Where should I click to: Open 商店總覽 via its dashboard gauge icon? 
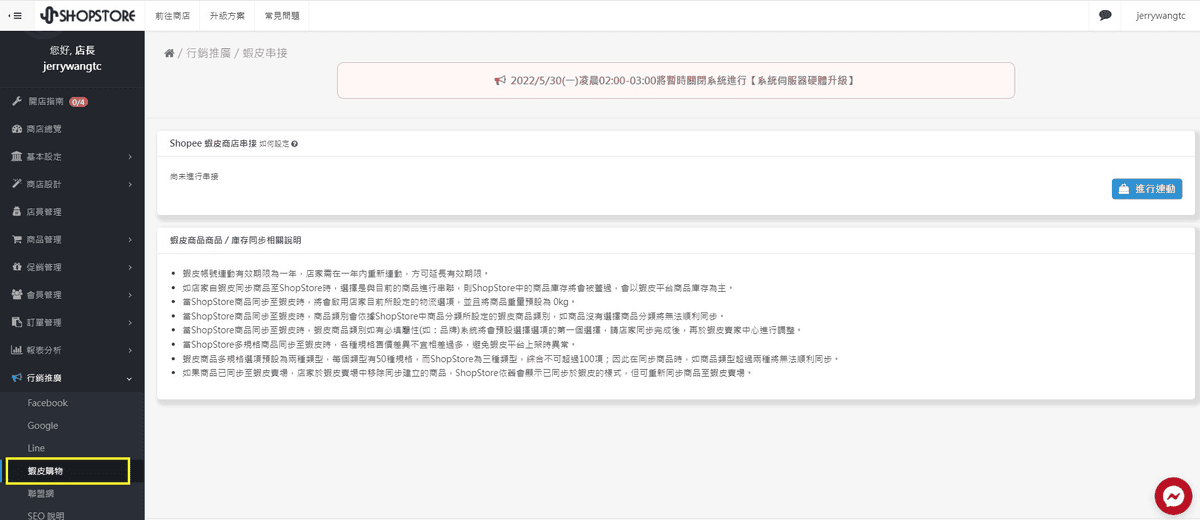(x=17, y=129)
